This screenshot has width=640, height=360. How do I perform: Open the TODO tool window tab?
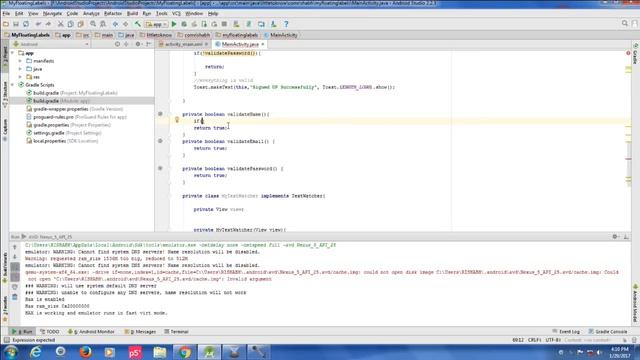[50, 331]
